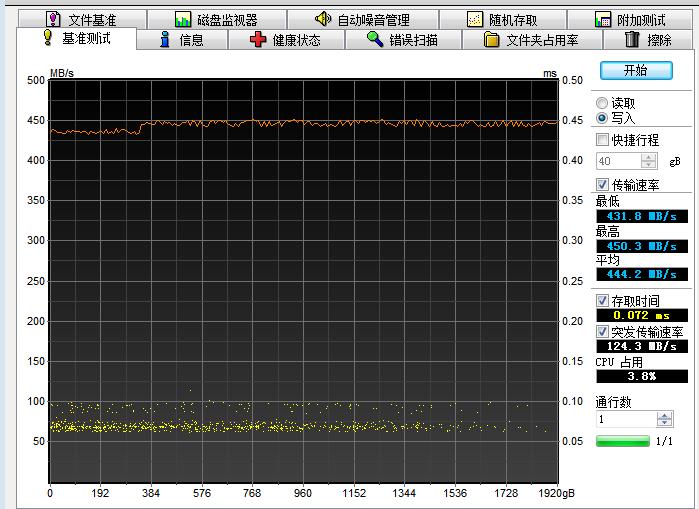Screen dimensions: 699x509
Task: Switch to the 磁盘监视器 tab
Action: point(217,20)
